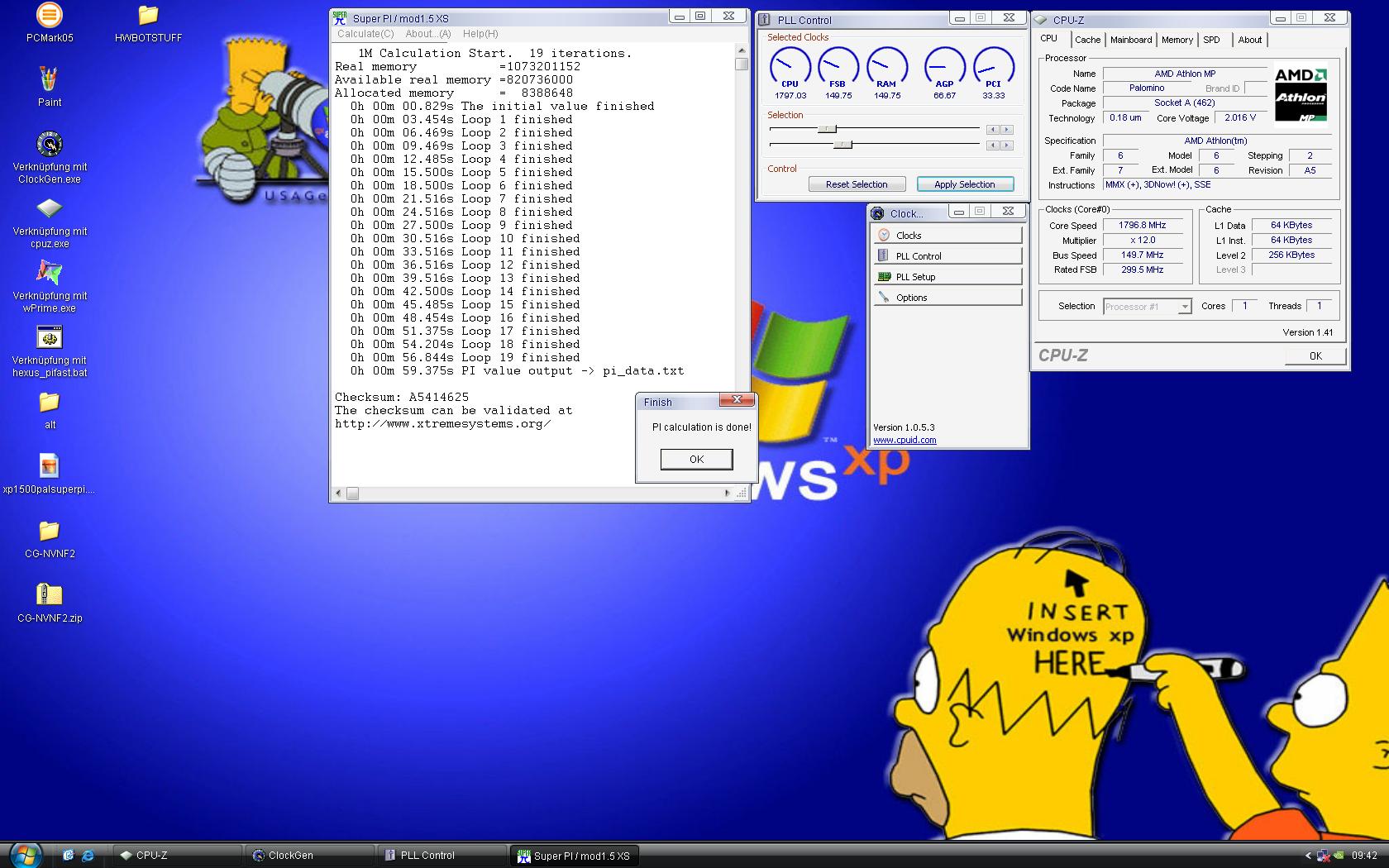Click the Core Voltage value 2.016 V
1389x868 pixels.
point(1240,118)
